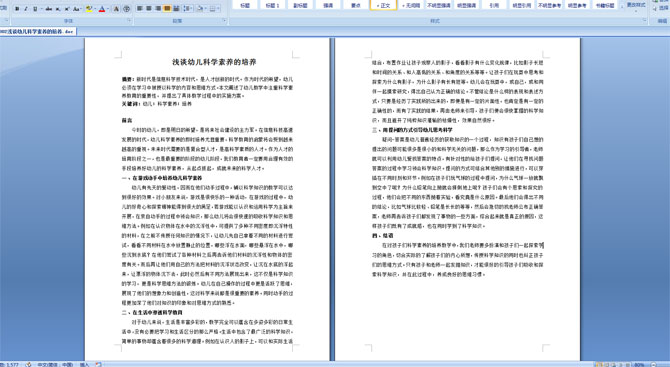670x367 pixels.
Task: Open the Paragraph dialog launcher
Action: 225,20
